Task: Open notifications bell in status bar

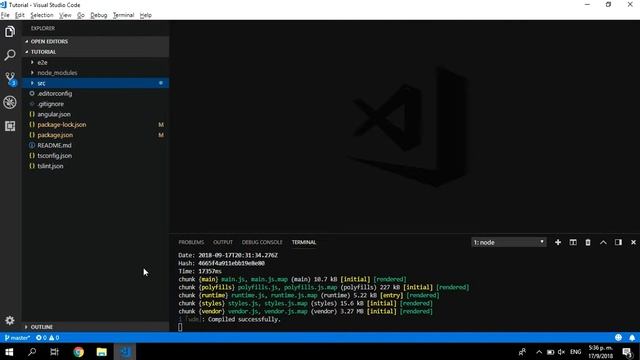Action: [x=632, y=338]
